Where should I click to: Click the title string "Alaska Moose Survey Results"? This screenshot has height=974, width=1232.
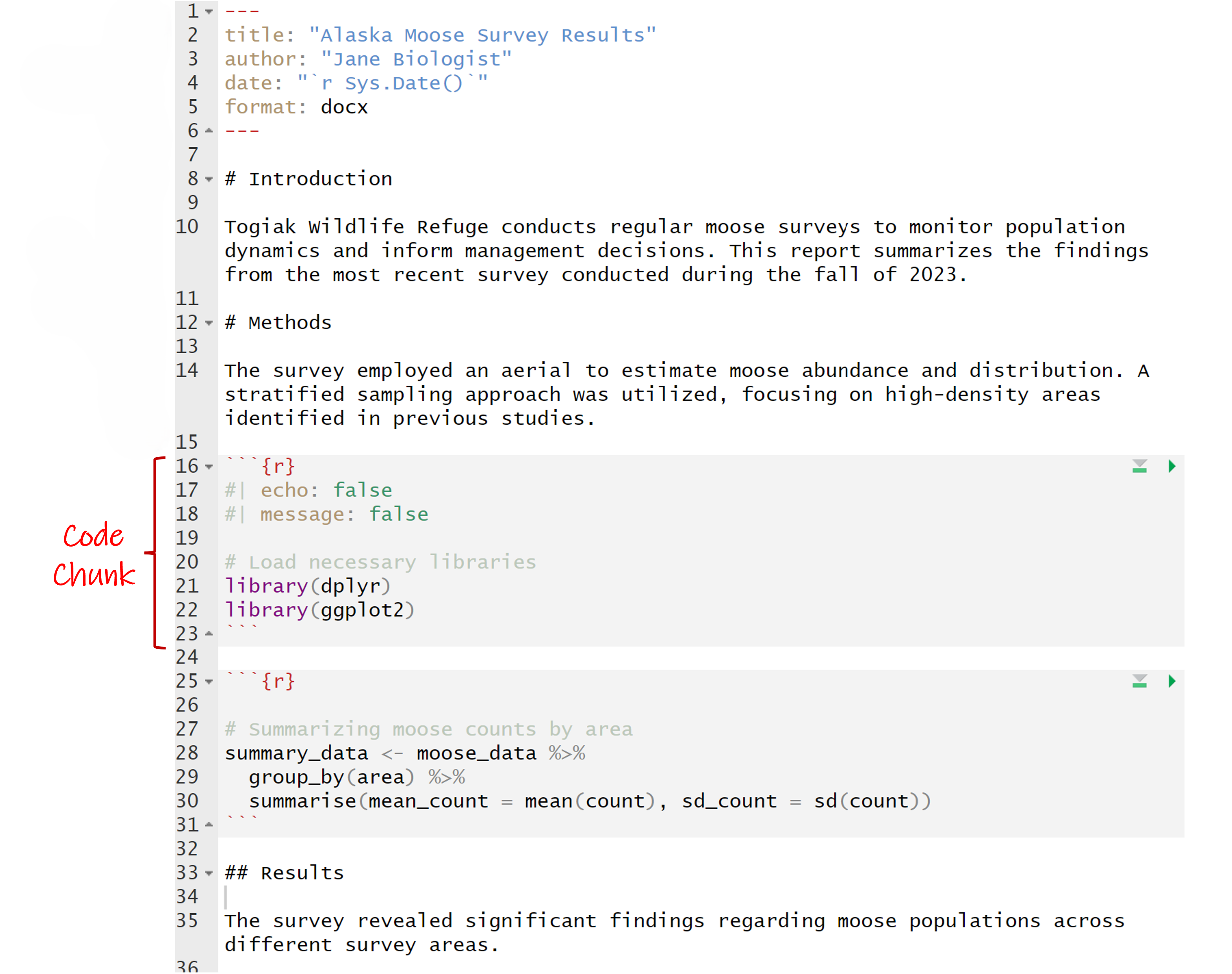tap(482, 35)
